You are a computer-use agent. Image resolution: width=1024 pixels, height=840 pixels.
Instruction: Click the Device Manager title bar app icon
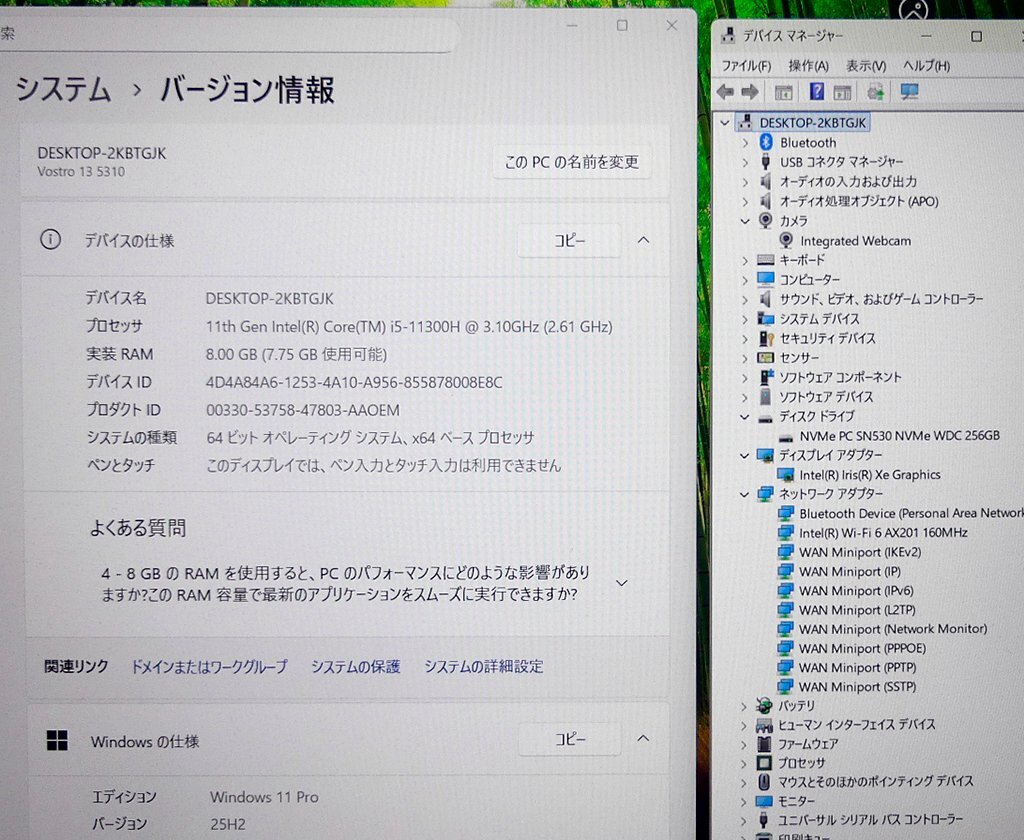[x=728, y=35]
